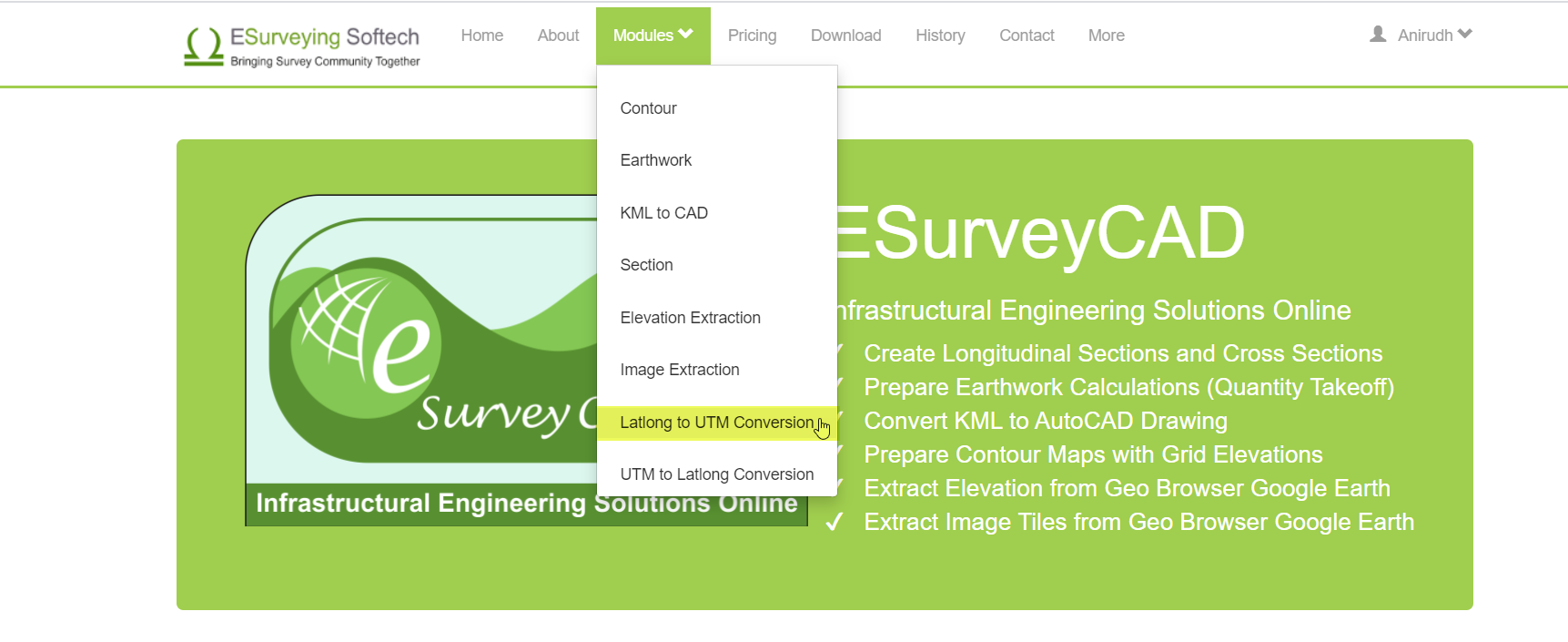The height and width of the screenshot is (642, 1568).
Task: Select Elevation Extraction module
Action: coord(717,318)
